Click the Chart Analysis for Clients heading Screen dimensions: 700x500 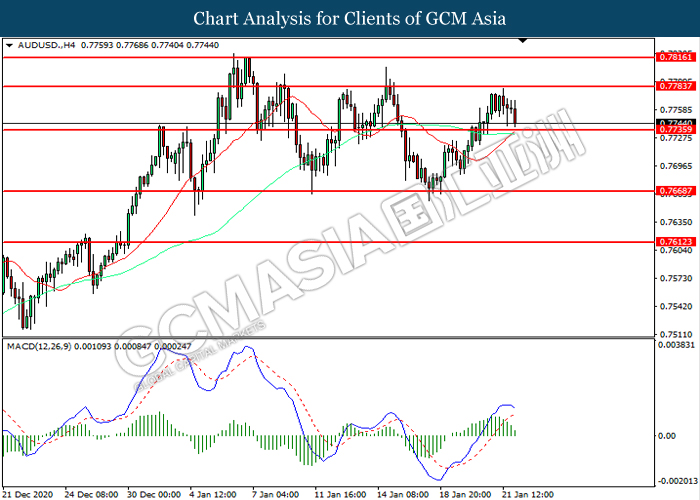point(350,18)
